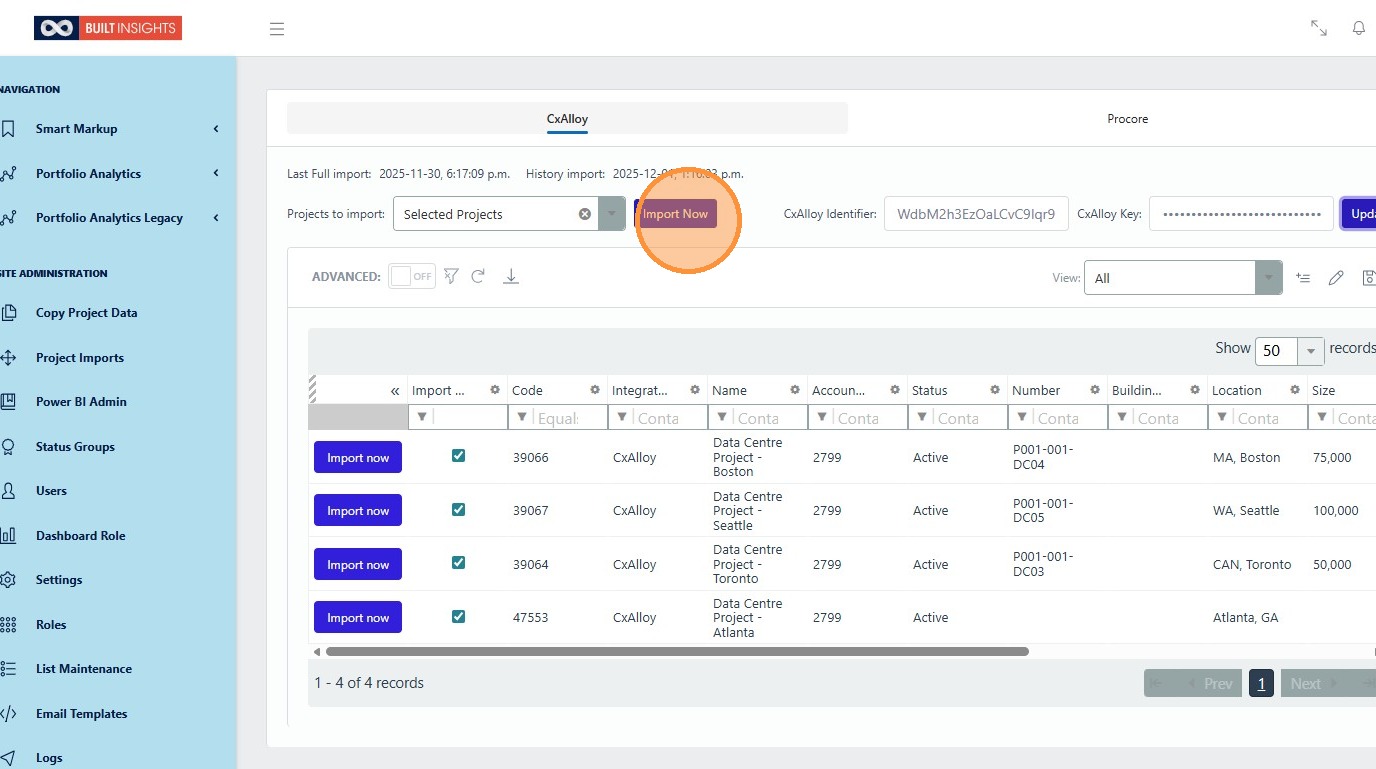The image size is (1376, 769).
Task: Clear the Selected Projects selection with X
Action: (x=585, y=214)
